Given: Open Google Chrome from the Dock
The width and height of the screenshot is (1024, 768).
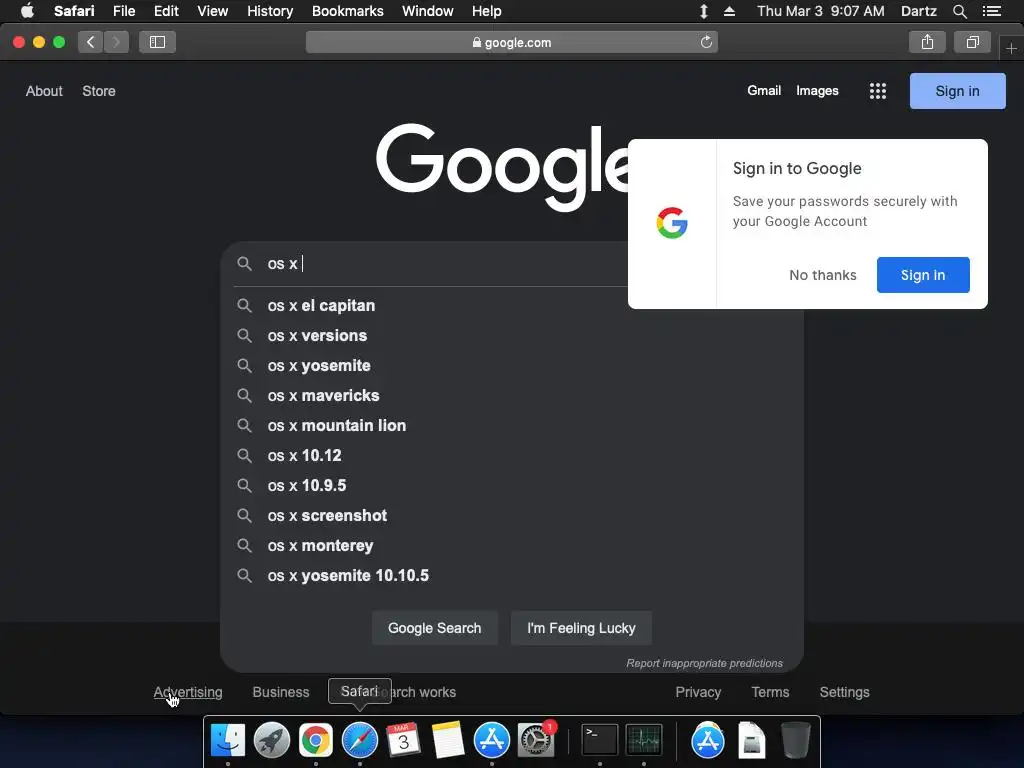Looking at the screenshot, I should tap(316, 741).
